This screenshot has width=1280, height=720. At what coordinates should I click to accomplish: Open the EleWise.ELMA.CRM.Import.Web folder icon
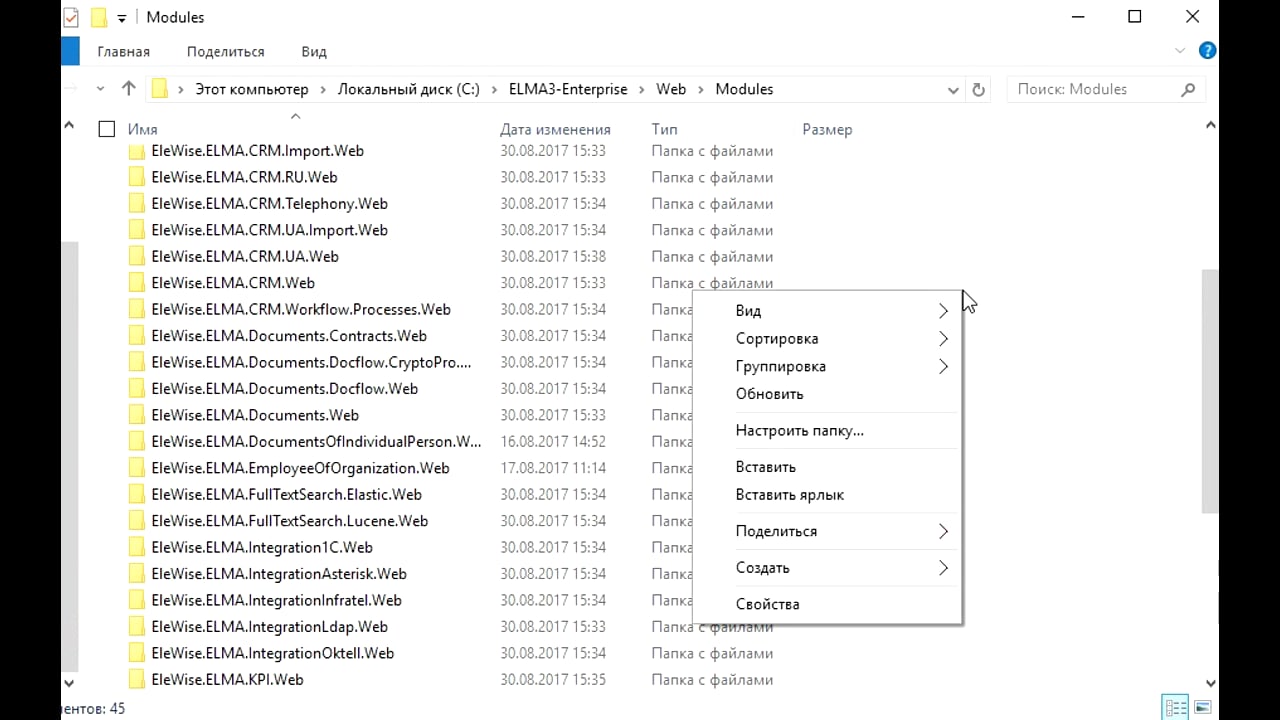pos(136,151)
